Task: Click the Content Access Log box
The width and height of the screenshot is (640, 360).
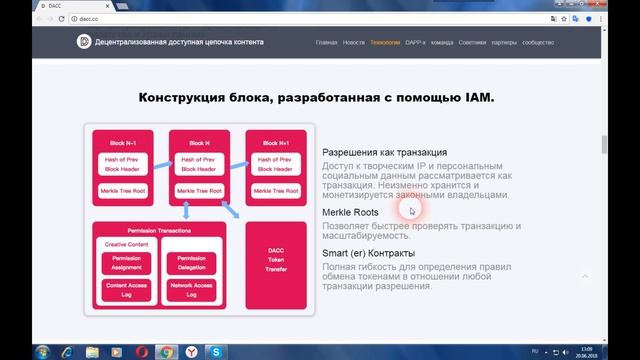Action: (x=126, y=290)
